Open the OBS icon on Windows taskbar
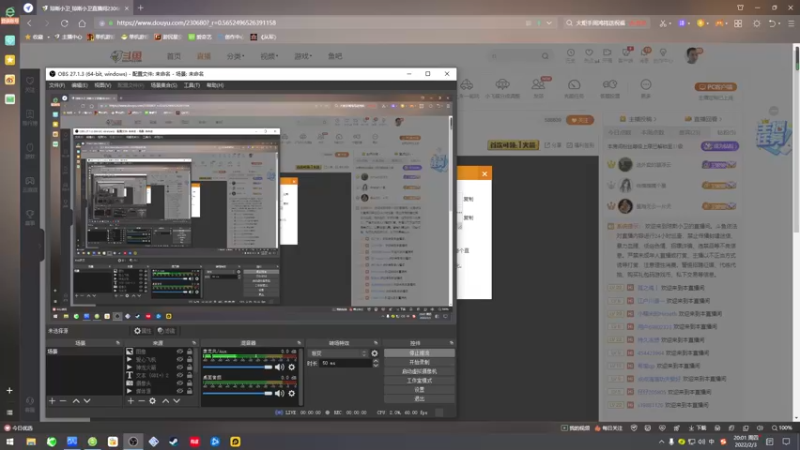 point(133,442)
